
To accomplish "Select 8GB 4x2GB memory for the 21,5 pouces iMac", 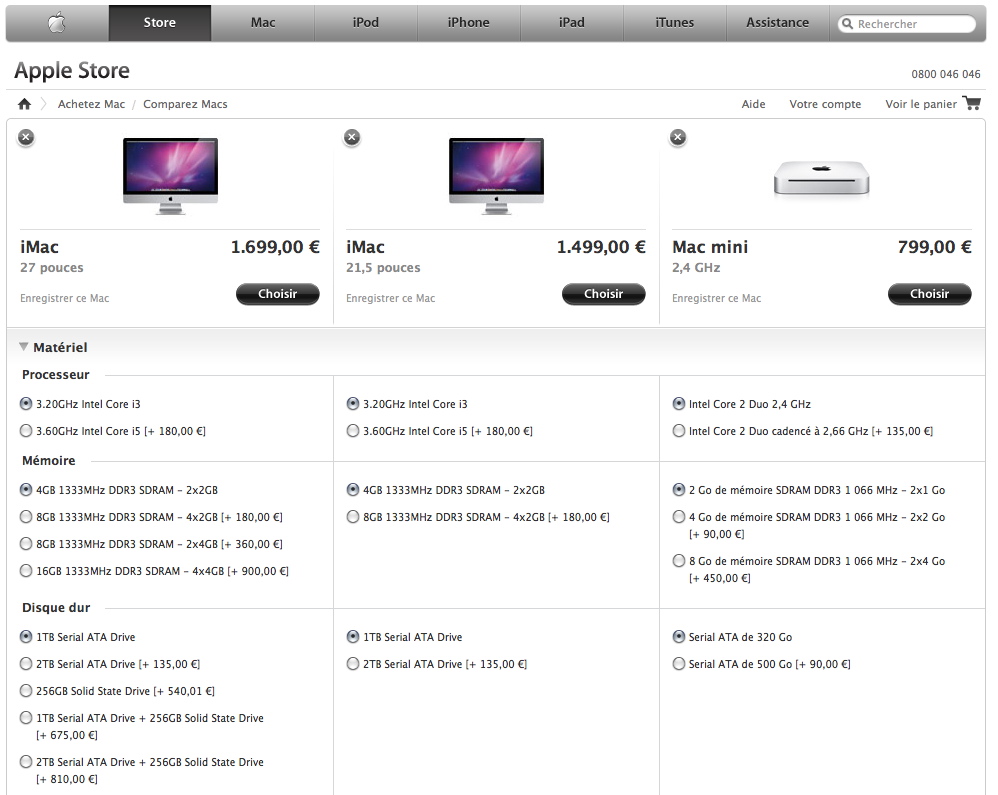I will pos(353,517).
